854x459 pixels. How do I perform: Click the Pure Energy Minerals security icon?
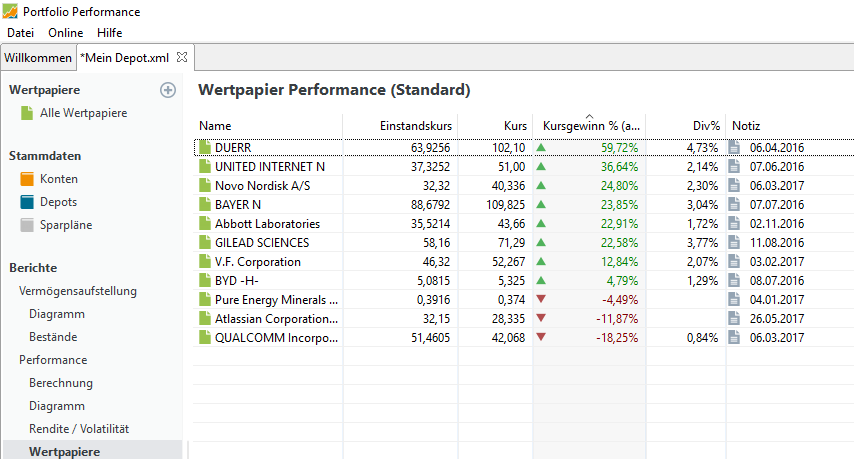pos(205,299)
